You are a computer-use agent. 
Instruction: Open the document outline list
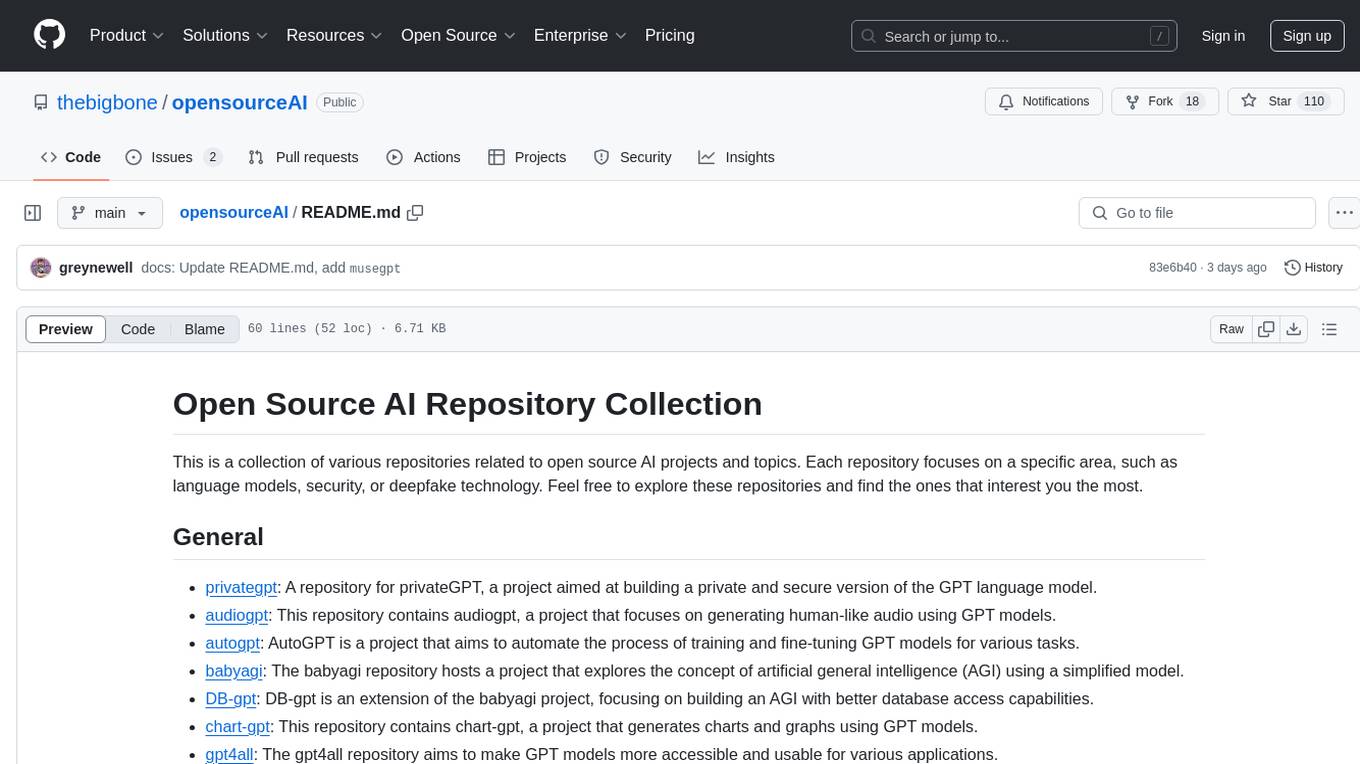pyautogui.click(x=1329, y=329)
